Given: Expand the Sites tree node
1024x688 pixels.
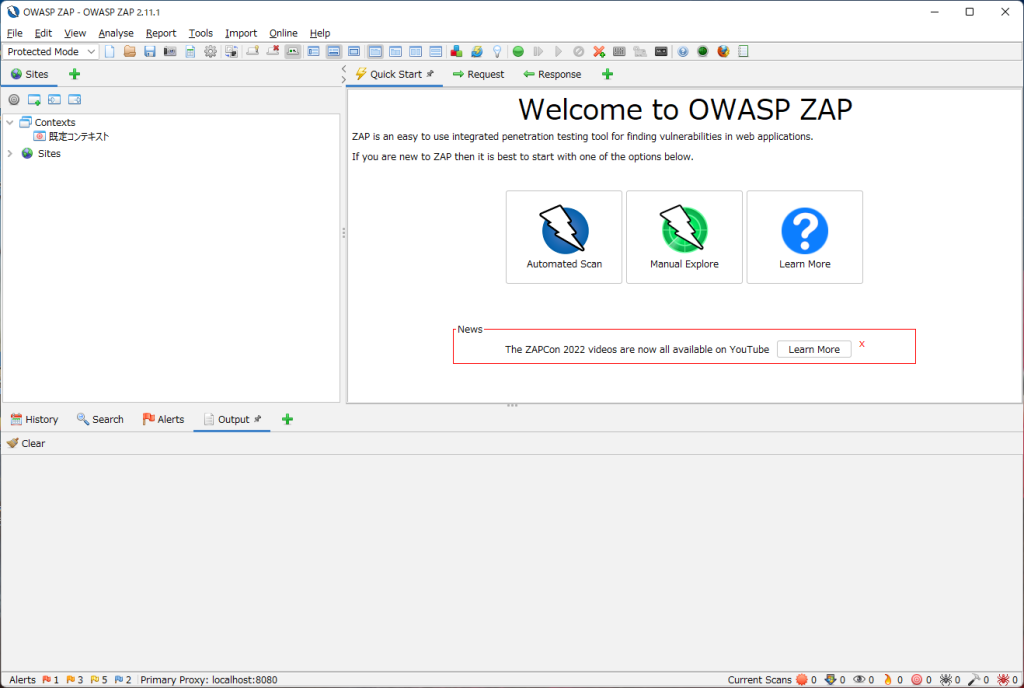Looking at the screenshot, I should click(10, 154).
